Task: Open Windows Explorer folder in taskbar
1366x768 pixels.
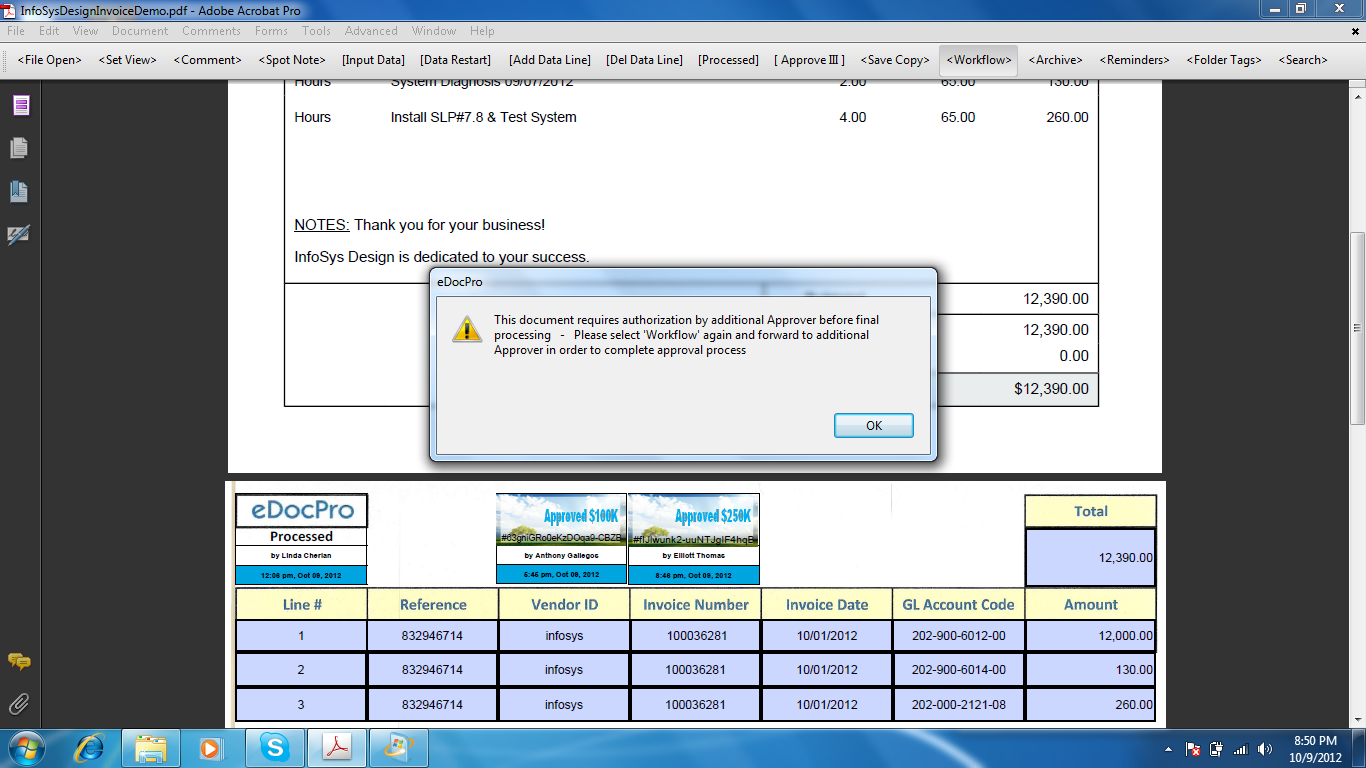Action: 151,748
